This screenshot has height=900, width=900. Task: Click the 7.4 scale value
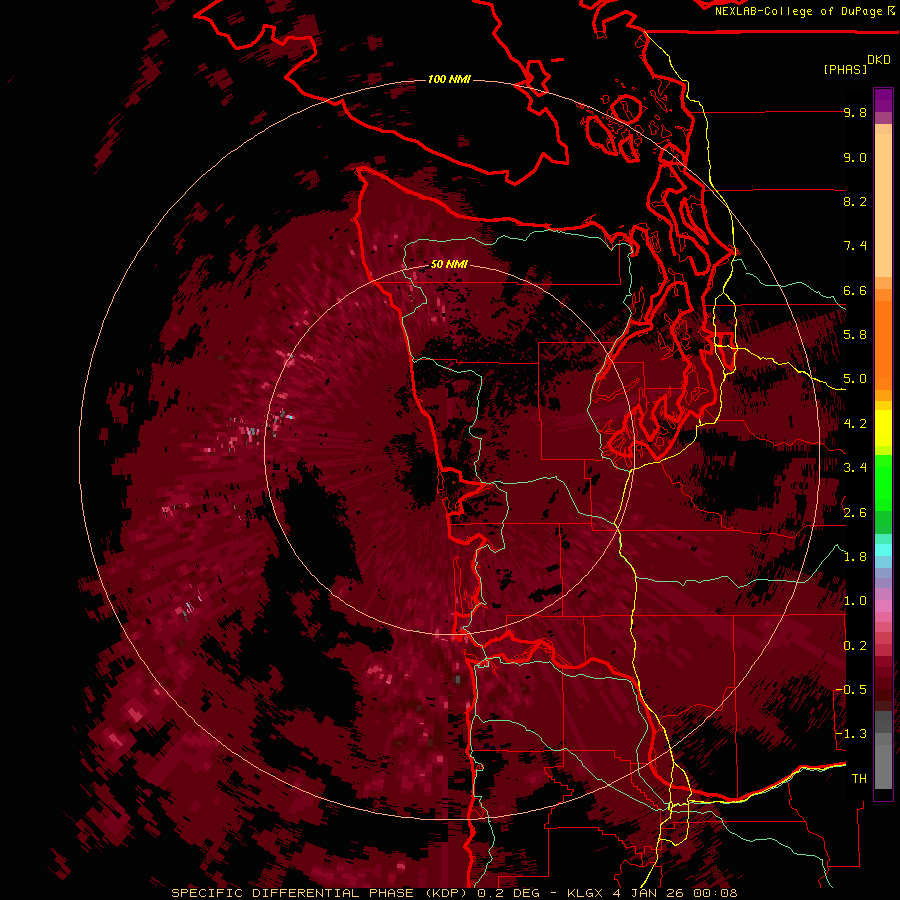click(855, 246)
